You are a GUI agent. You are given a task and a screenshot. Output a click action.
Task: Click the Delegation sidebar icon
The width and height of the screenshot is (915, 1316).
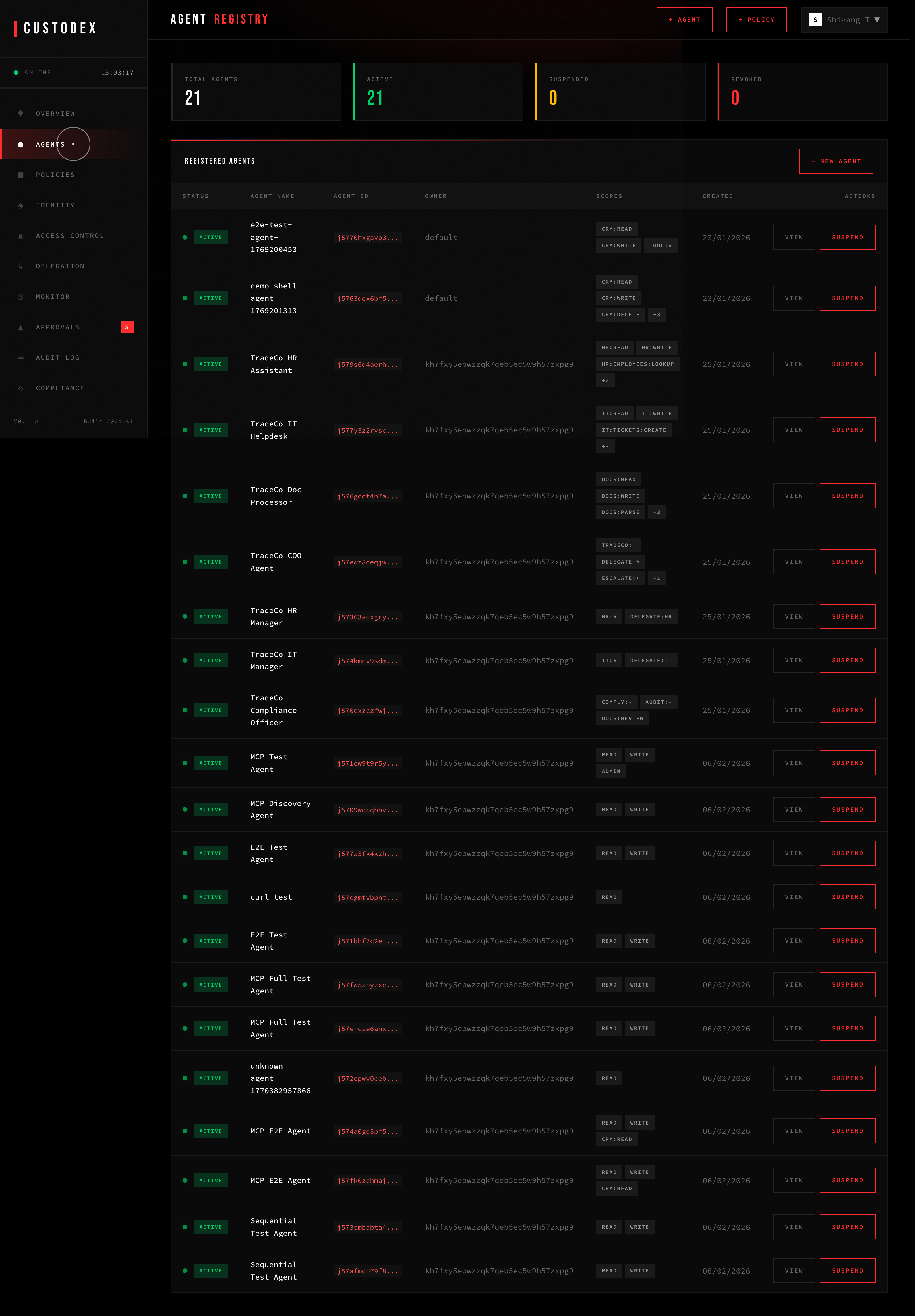tap(21, 266)
